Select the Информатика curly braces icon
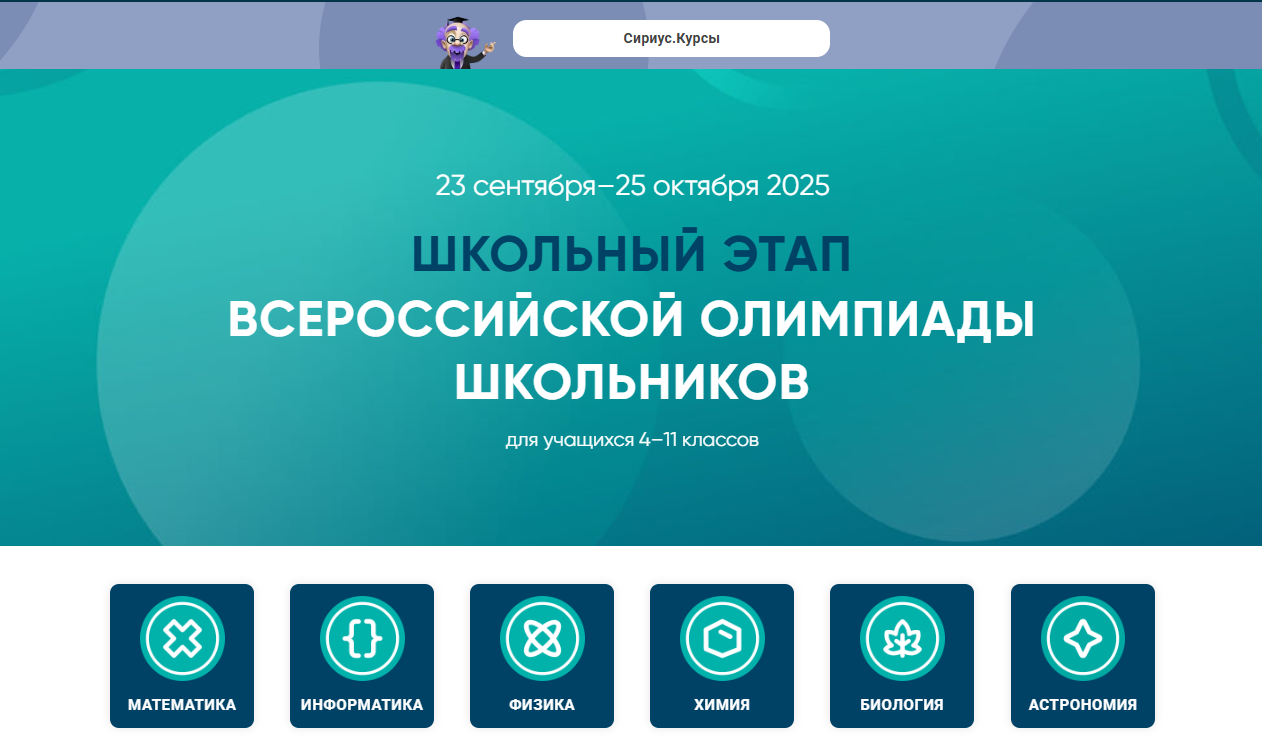 point(362,638)
